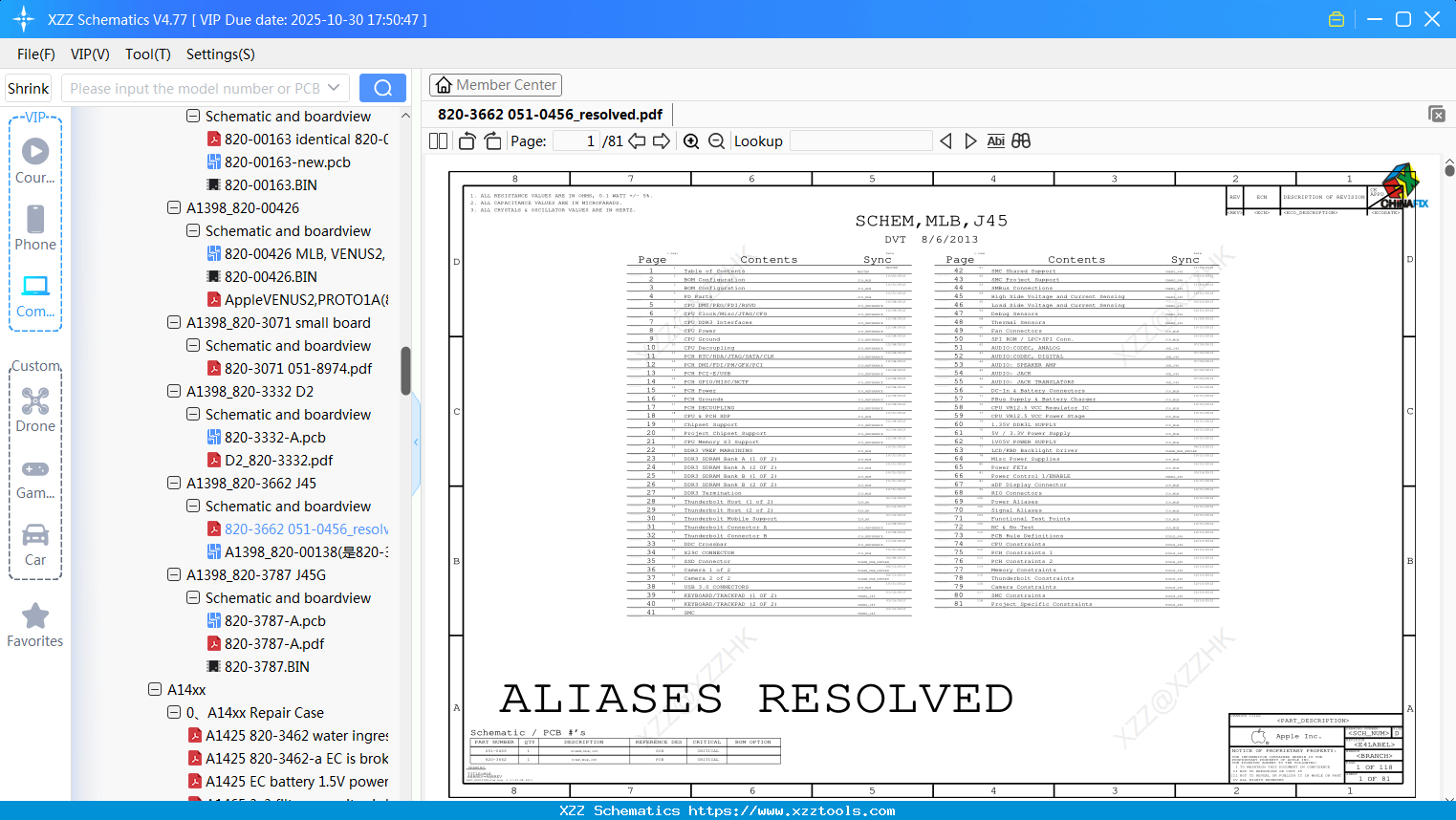The height and width of the screenshot is (820, 1456).
Task: Collapse the A1398_820-3787 J45G folder
Action: (174, 574)
